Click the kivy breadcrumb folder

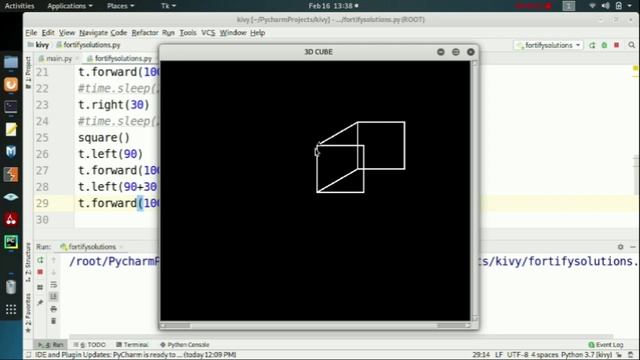[39, 45]
